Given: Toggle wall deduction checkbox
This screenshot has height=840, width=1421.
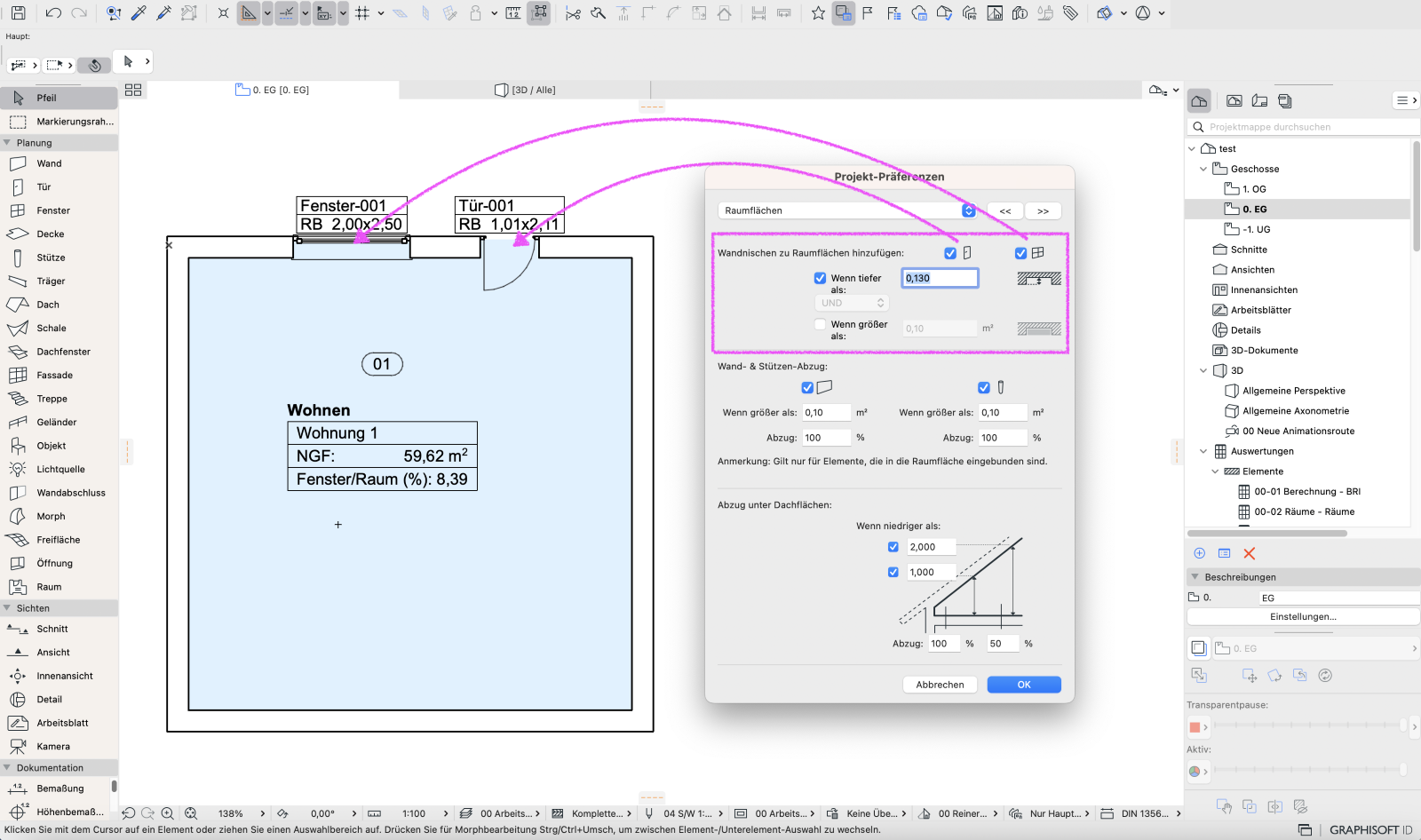Looking at the screenshot, I should [x=807, y=387].
